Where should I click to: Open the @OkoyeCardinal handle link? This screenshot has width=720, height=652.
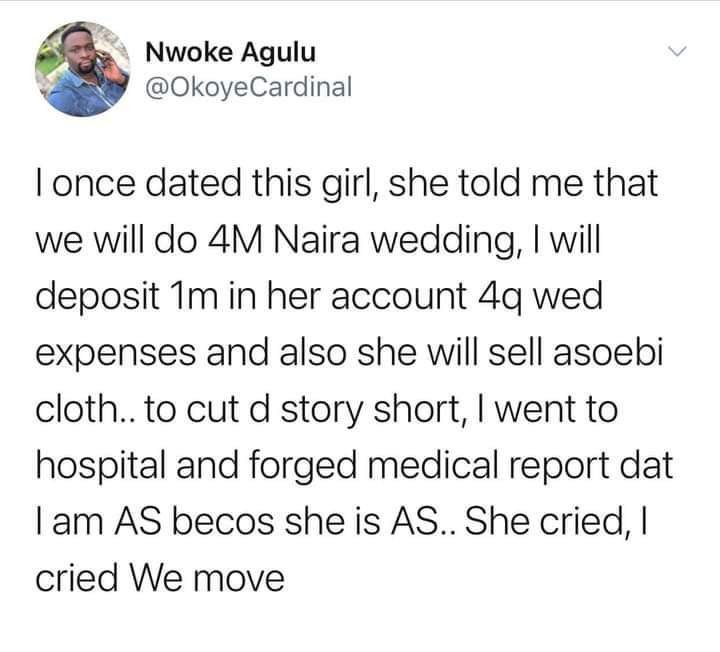click(248, 87)
